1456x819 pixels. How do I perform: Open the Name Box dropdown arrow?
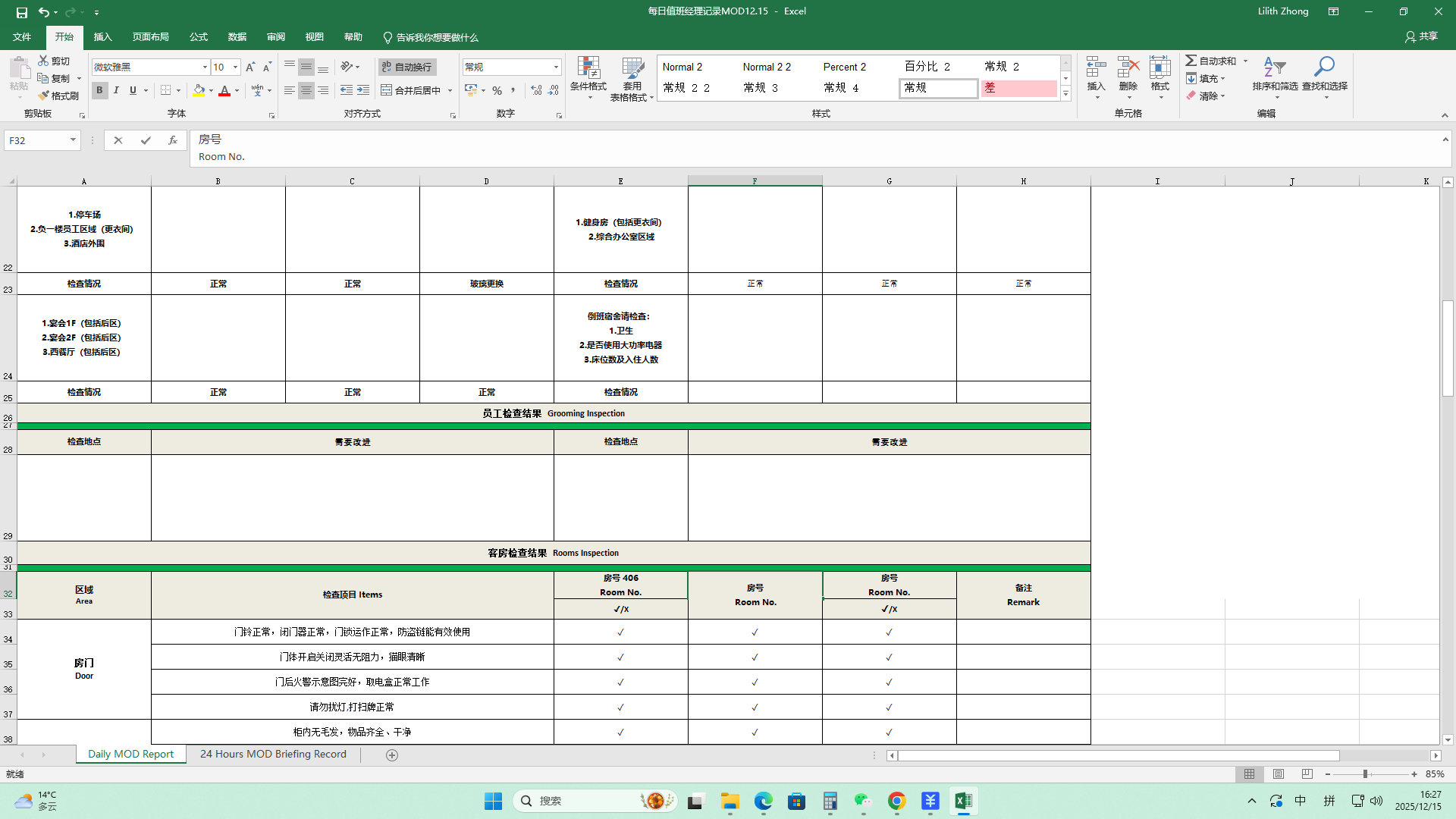coord(73,140)
